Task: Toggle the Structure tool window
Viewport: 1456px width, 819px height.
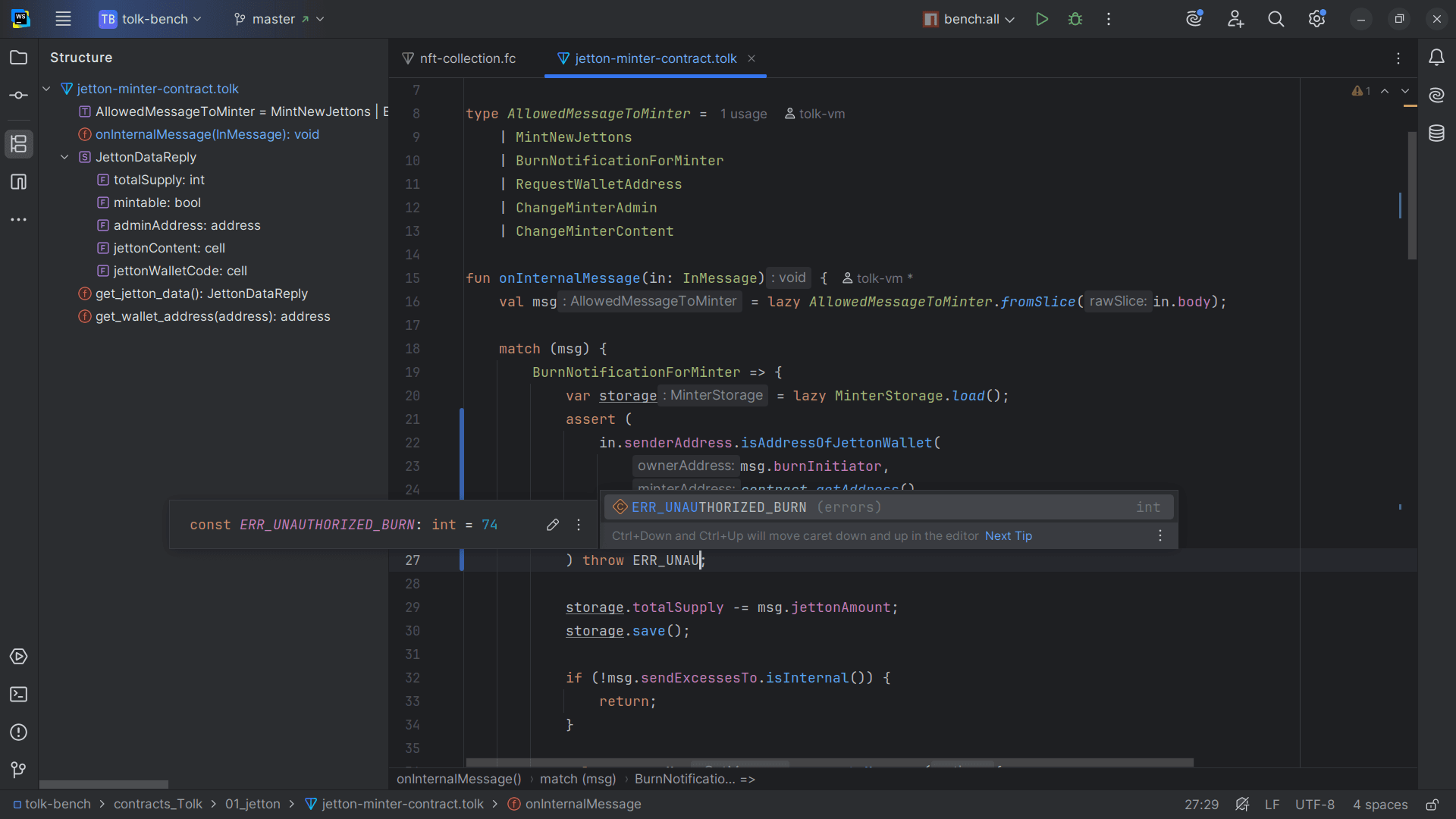Action: 19,144
